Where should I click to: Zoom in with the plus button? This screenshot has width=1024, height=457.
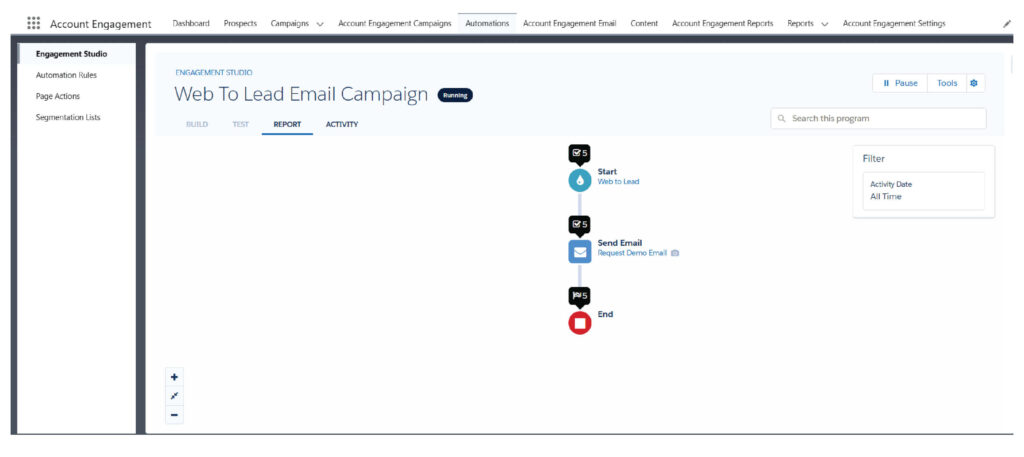(x=174, y=377)
